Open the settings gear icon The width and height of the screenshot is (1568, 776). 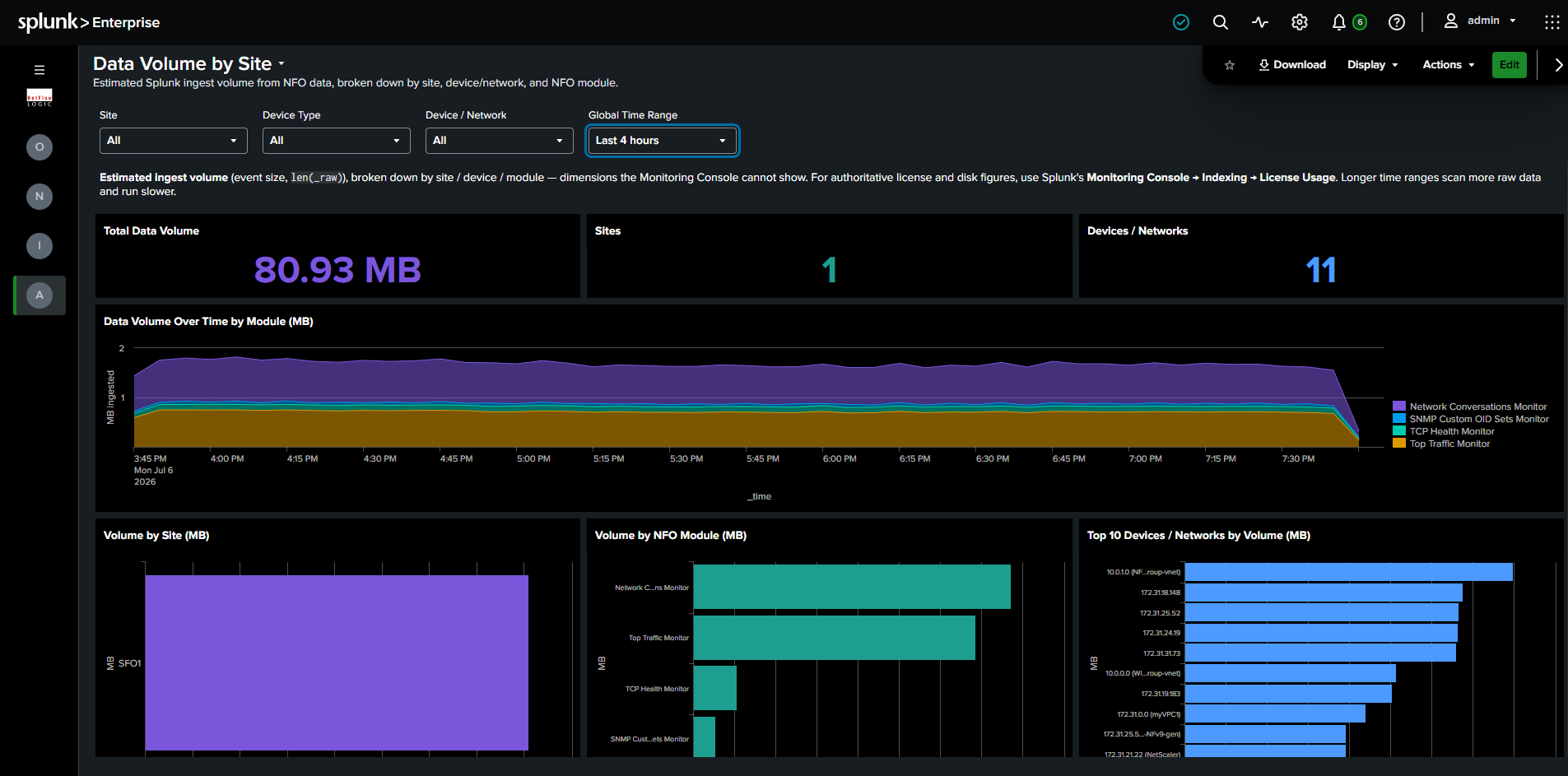1300,22
